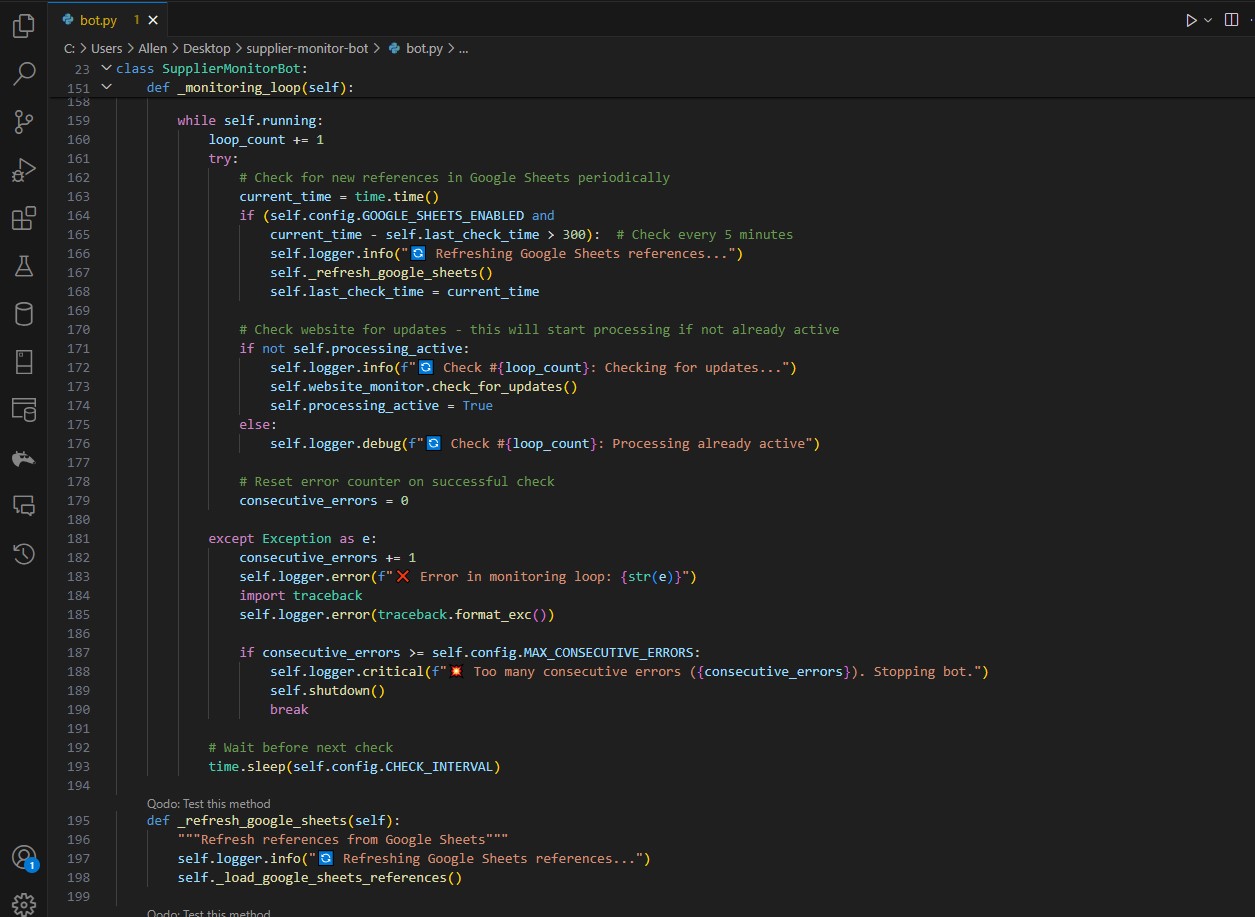Click 'except Exception as e:' line

(x=293, y=538)
